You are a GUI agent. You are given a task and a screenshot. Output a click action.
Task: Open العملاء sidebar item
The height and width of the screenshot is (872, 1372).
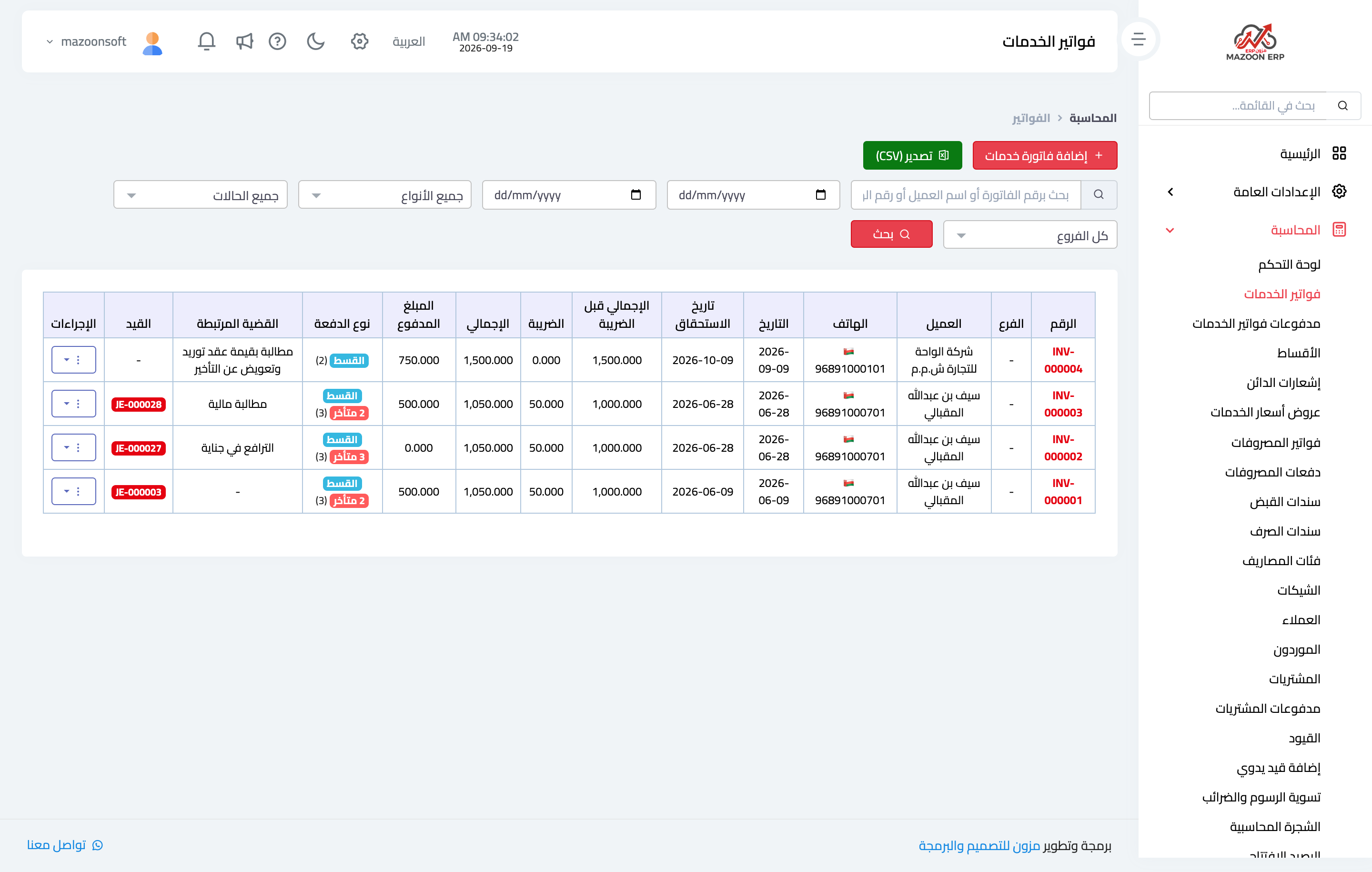[1301, 620]
